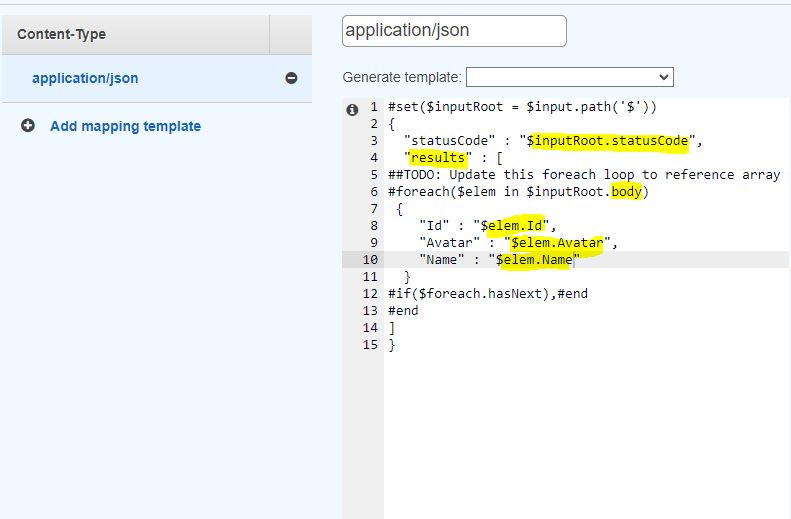Click line number 10 in the gutter

[x=370, y=260]
